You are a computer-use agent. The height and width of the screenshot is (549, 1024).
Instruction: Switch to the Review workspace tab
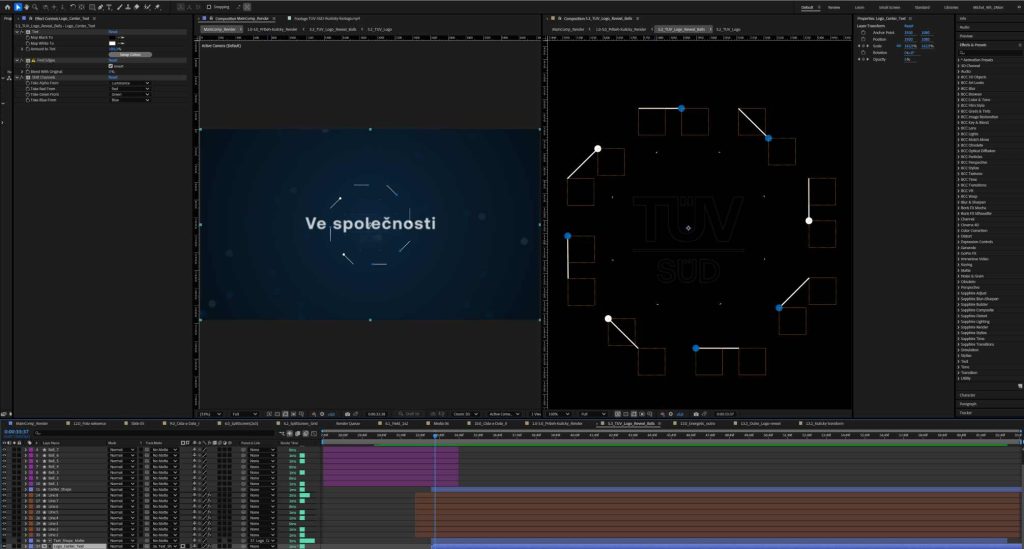pos(834,7)
